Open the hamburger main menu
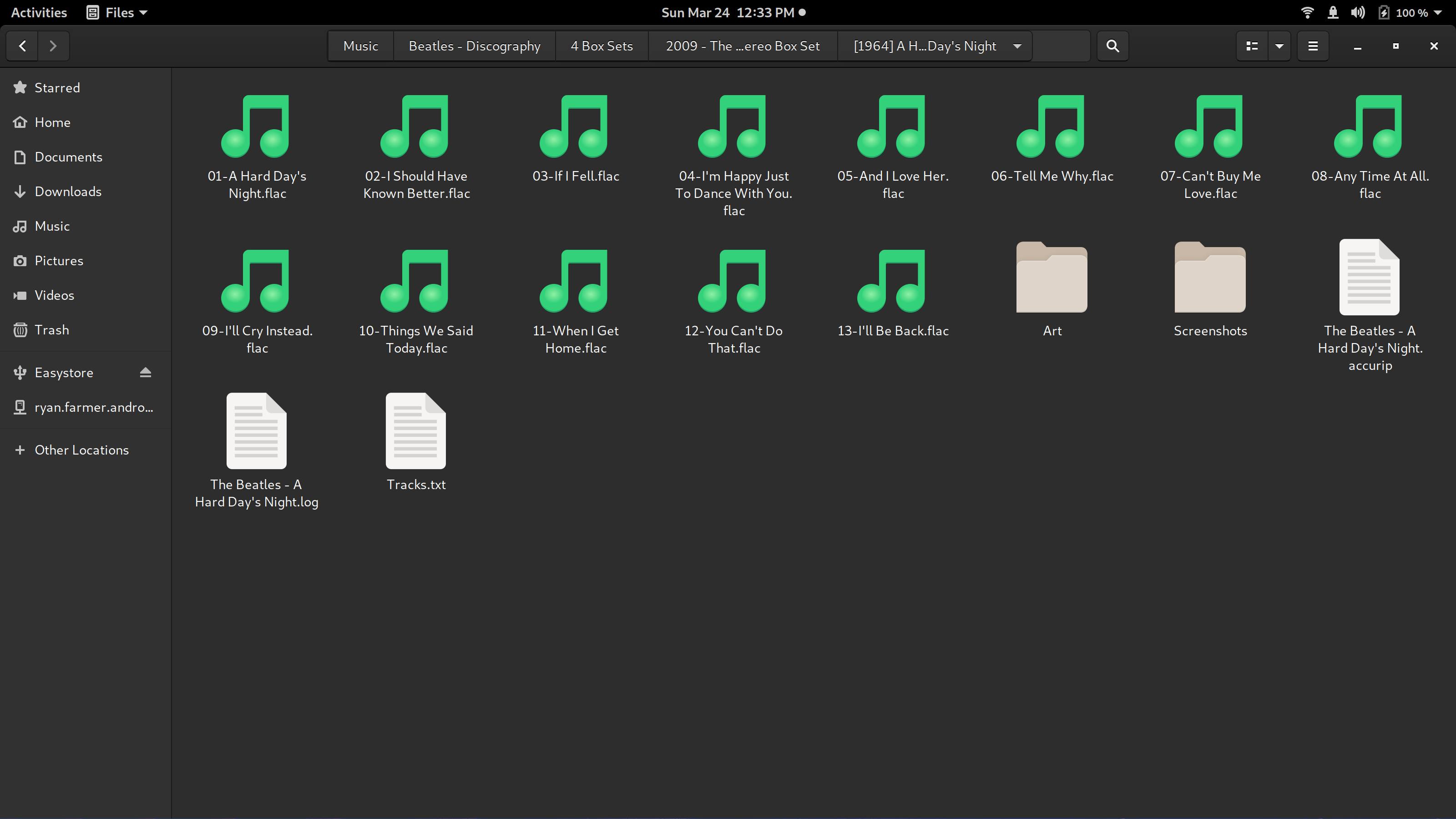This screenshot has width=1456, height=819. coord(1312,46)
